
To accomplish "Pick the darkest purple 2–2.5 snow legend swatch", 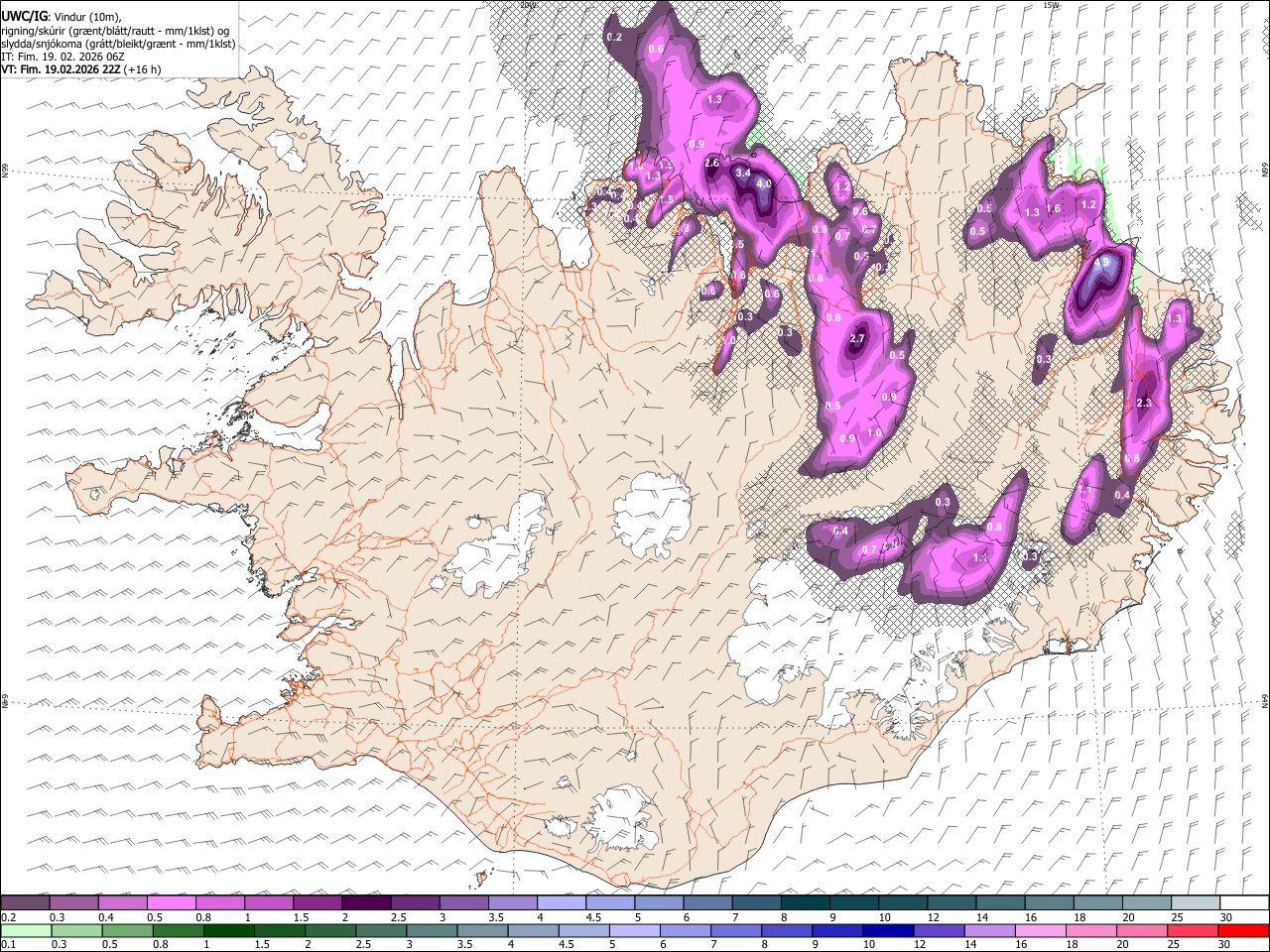I will tap(365, 902).
